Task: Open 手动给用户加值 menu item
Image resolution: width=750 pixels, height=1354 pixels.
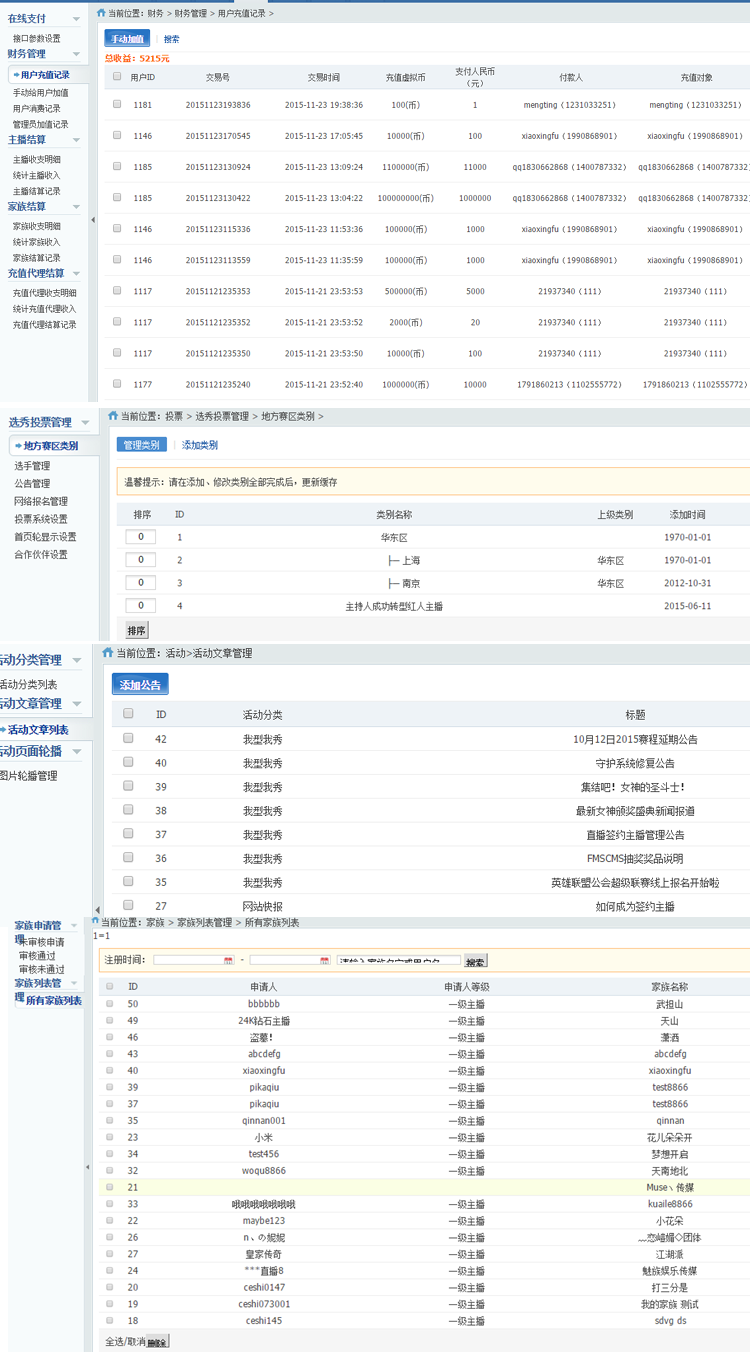Action: [41, 92]
